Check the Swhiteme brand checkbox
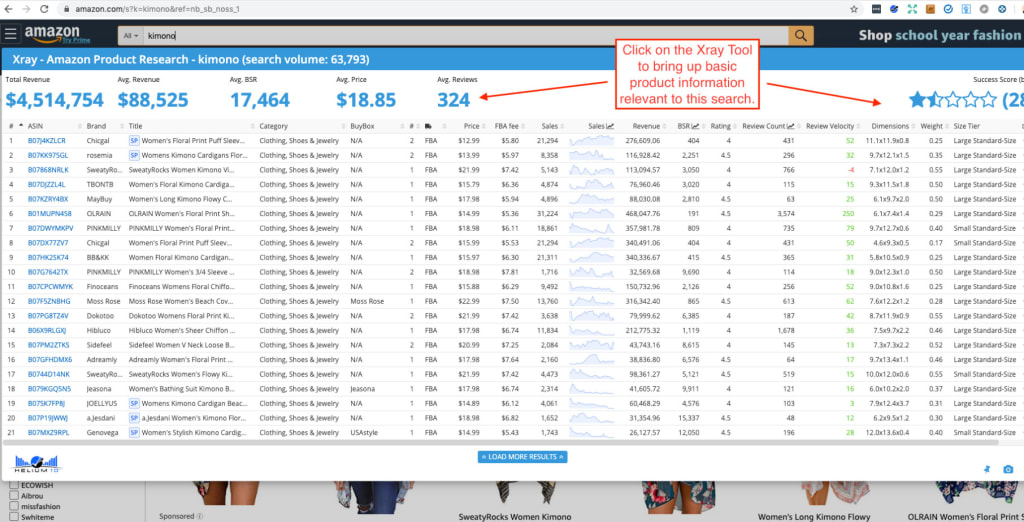 click(x=14, y=517)
